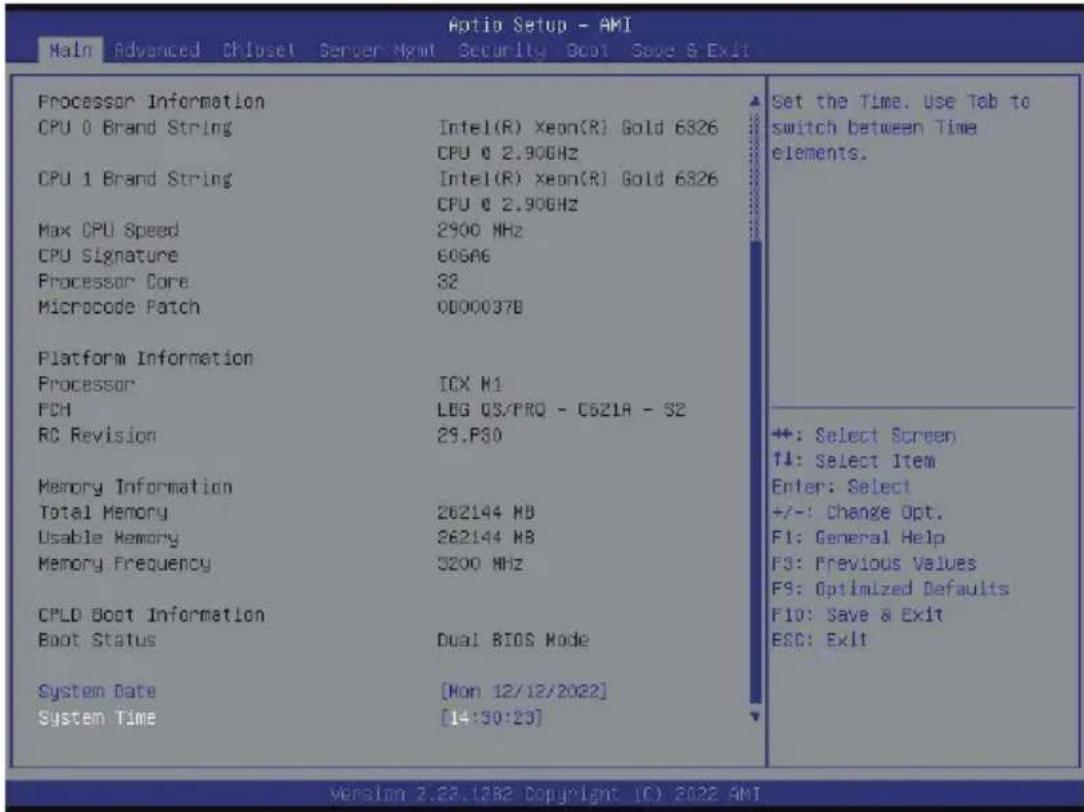Select the System Date label
This screenshot has width=1084, height=812.
click(x=97, y=691)
